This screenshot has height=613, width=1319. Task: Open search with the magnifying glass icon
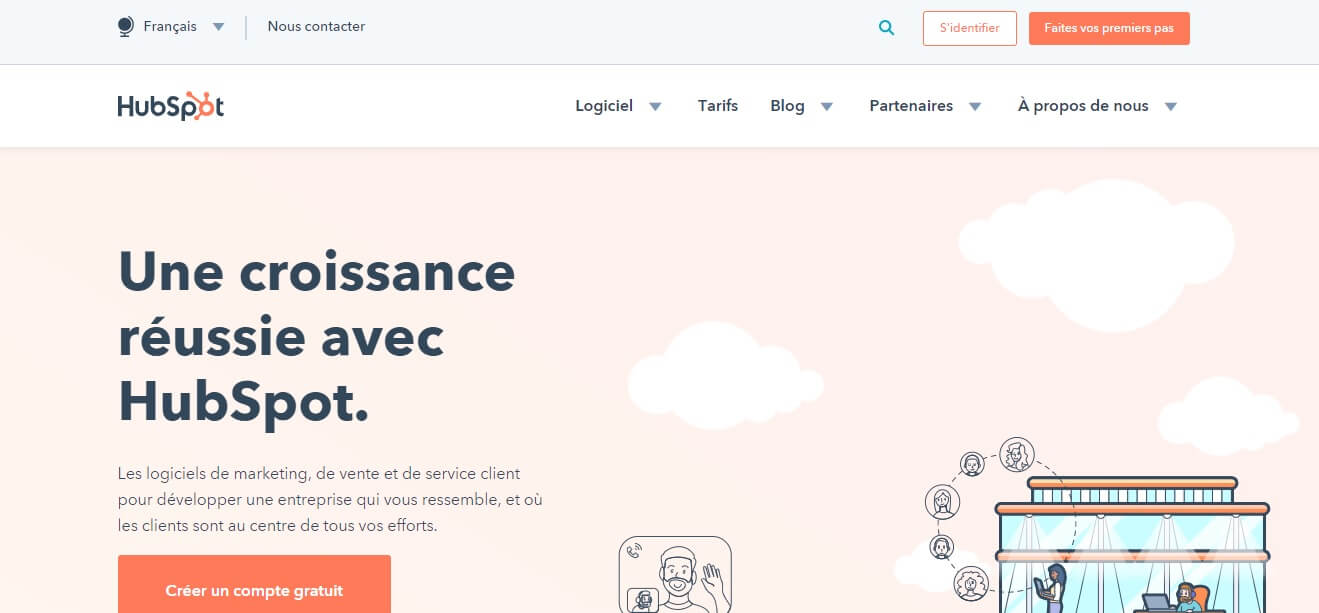(886, 28)
